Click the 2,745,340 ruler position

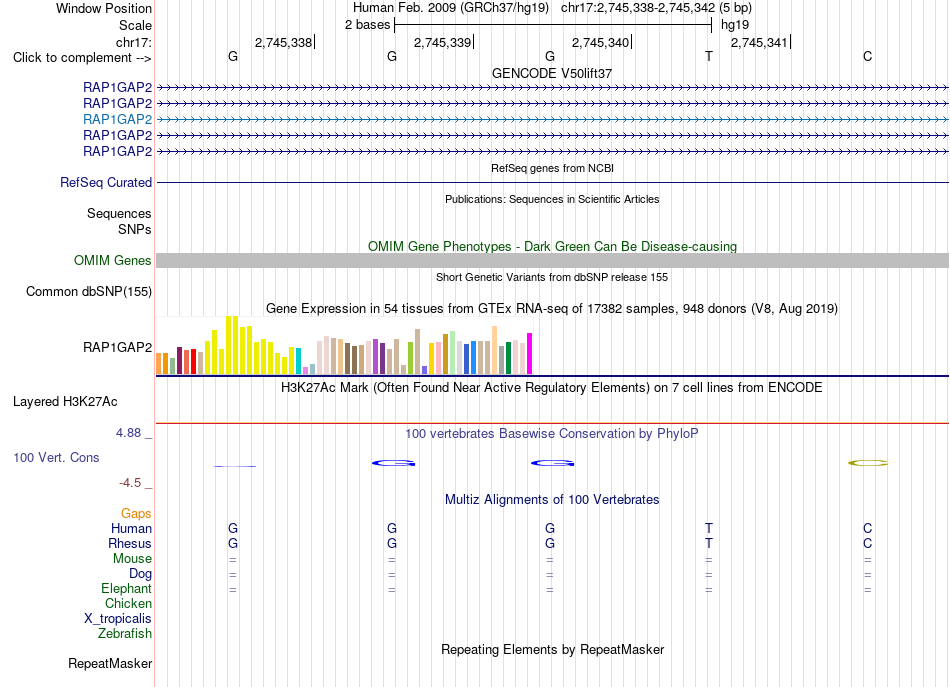(600, 42)
